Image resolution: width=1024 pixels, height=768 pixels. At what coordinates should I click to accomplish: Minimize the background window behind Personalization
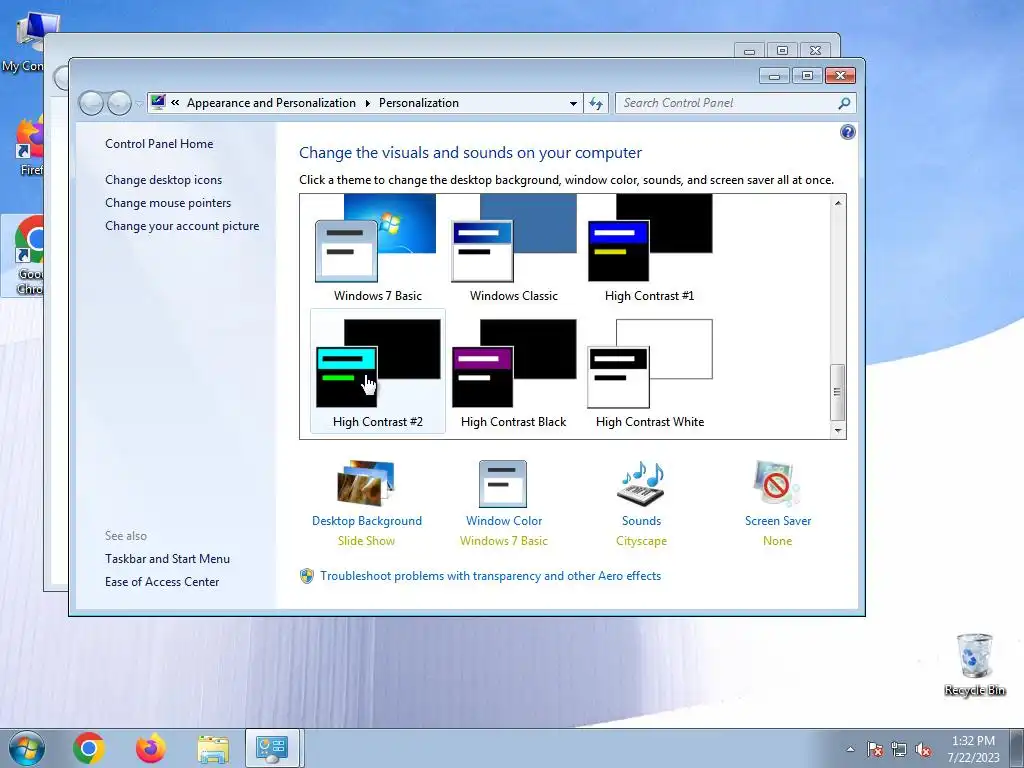[750, 50]
